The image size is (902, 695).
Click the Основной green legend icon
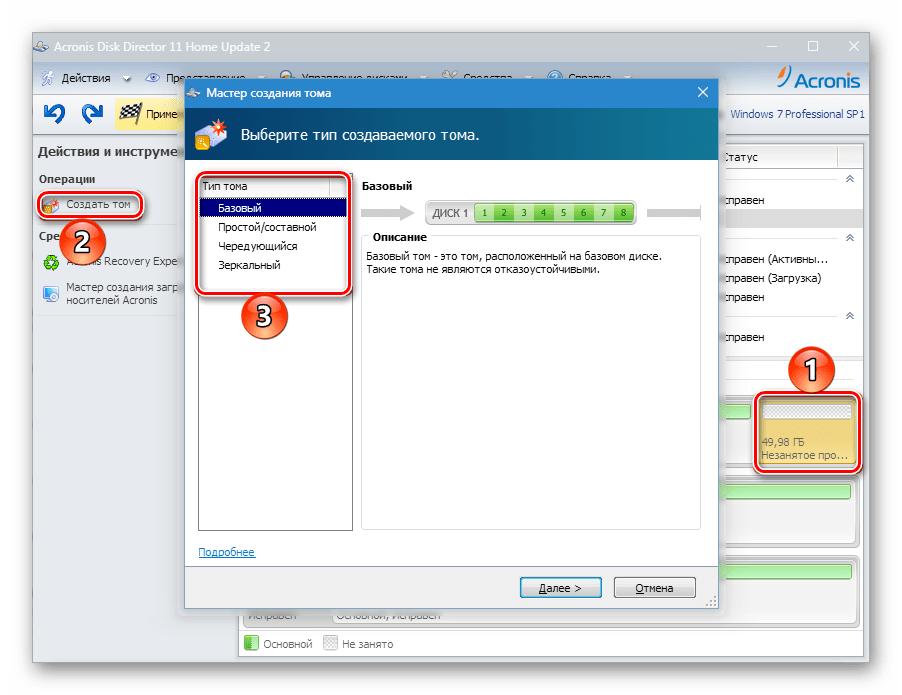251,643
